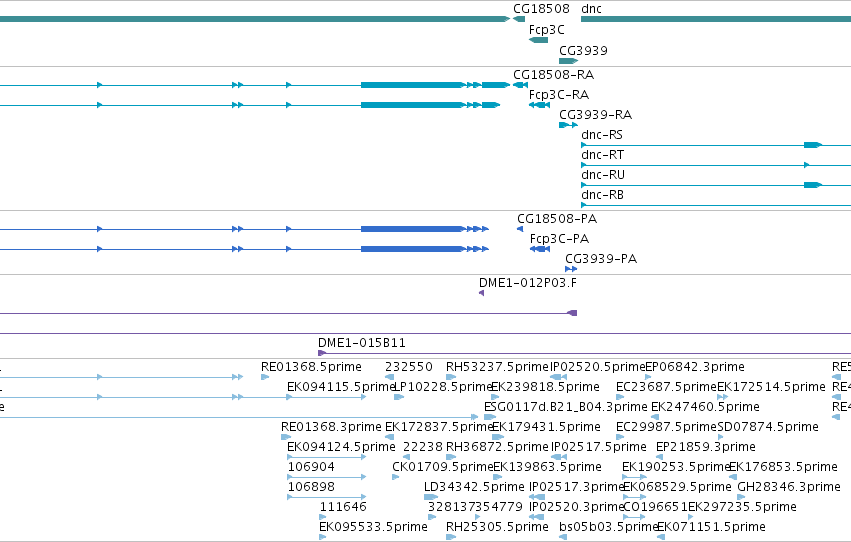Image resolution: width=851 pixels, height=542 pixels.
Task: Select the CG18508 gene label
Action: click(541, 9)
